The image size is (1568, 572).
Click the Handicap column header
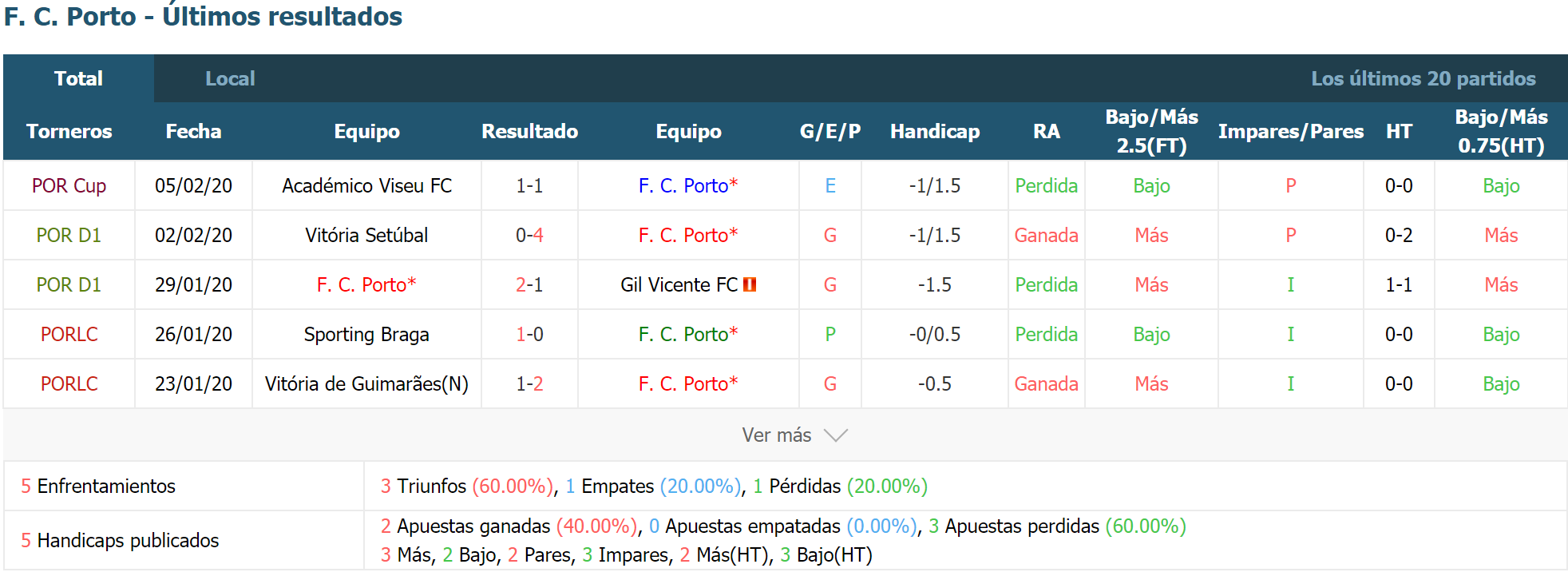point(934,131)
